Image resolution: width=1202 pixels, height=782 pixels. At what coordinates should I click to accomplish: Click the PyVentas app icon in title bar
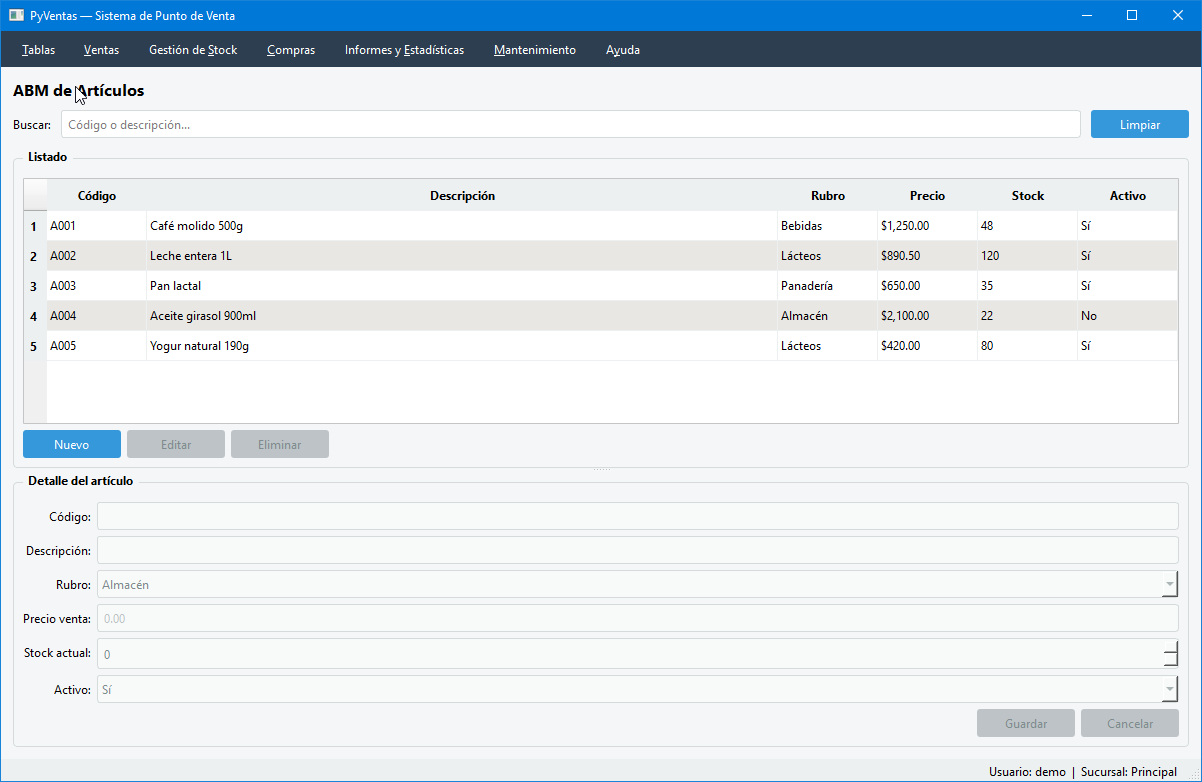tap(16, 15)
